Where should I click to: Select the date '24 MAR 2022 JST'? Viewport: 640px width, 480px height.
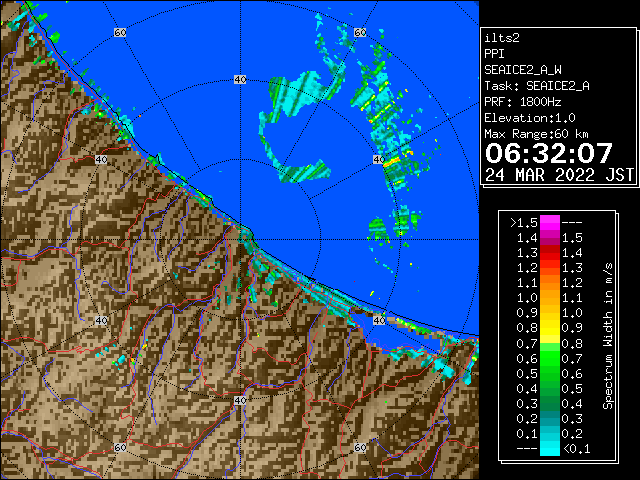tap(560, 175)
